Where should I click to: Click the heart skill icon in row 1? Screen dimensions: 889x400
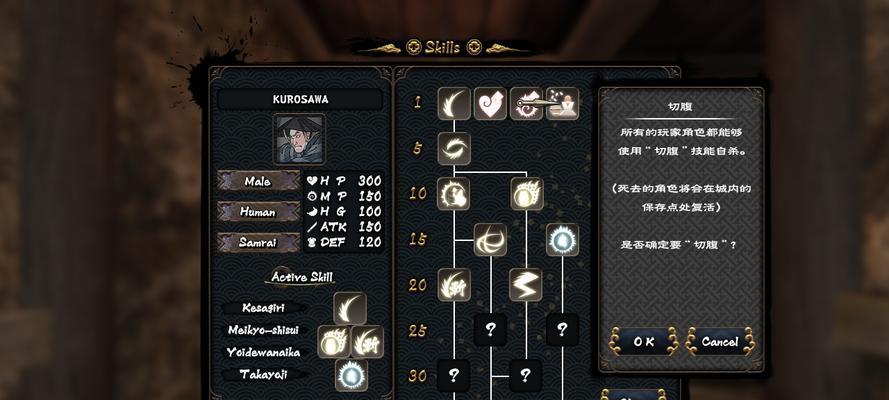490,103
